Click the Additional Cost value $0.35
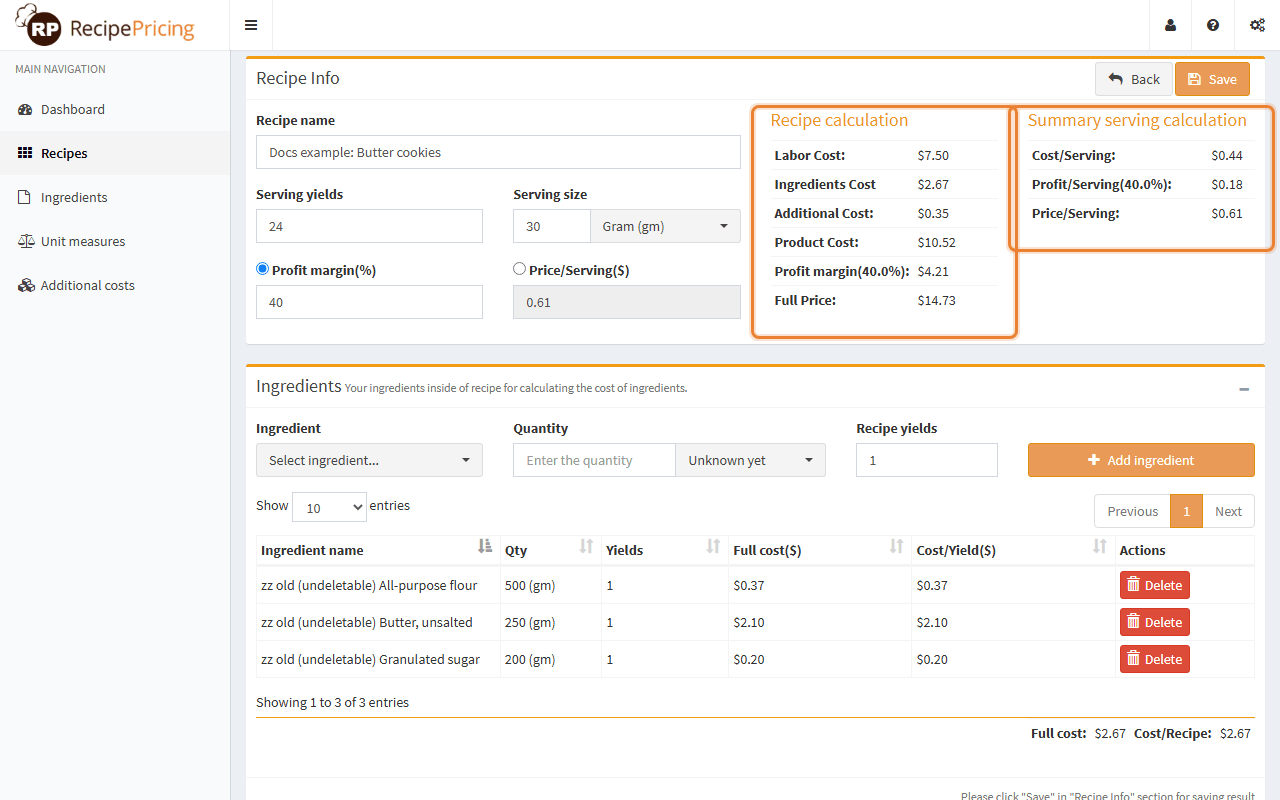Viewport: 1280px width, 800px height. coord(933,213)
